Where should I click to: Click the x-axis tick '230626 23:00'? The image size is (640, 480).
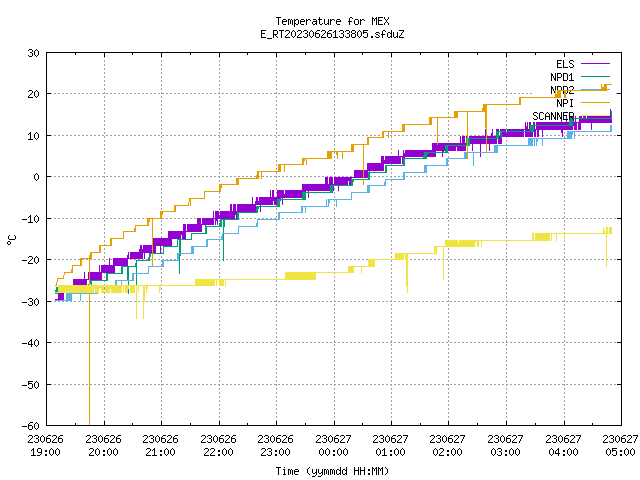[276, 446]
